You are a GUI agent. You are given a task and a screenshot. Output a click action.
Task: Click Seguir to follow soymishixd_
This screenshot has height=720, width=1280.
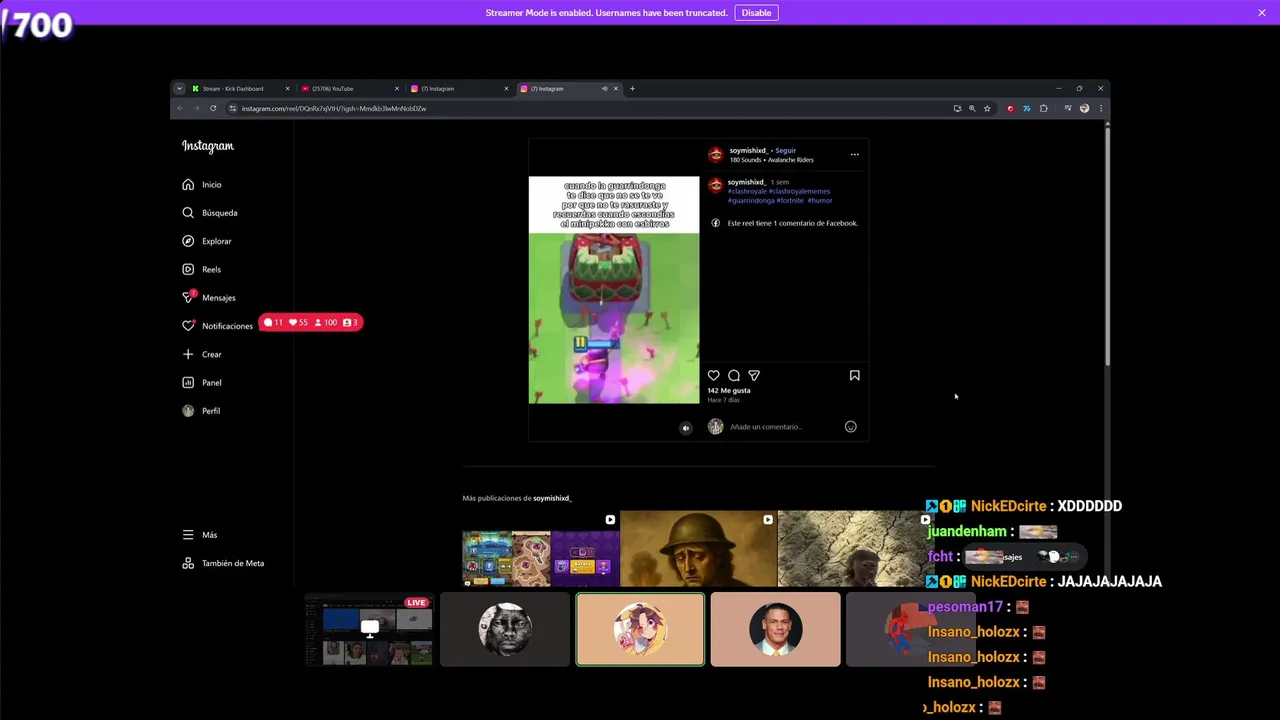tap(786, 151)
